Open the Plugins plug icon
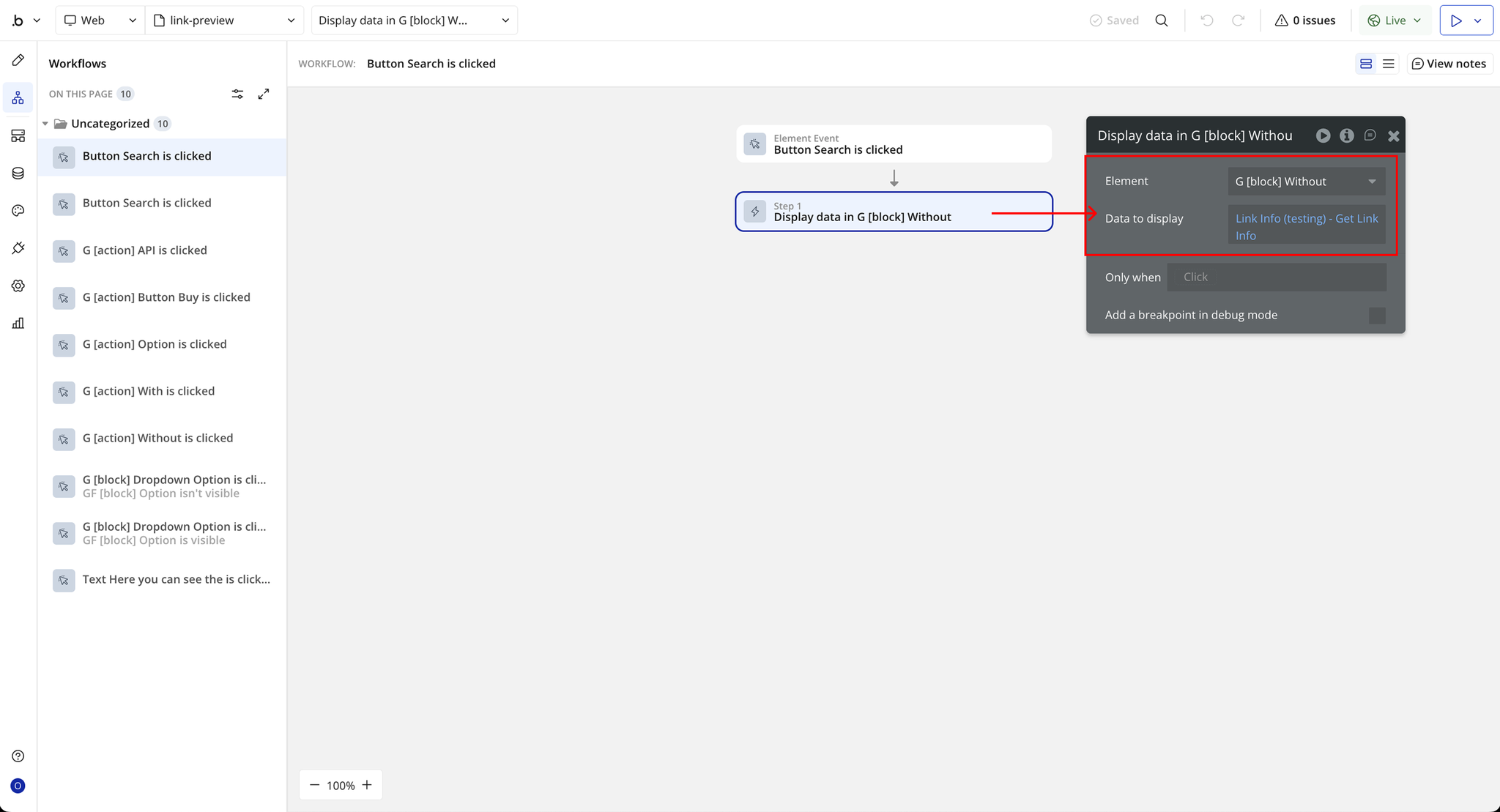The image size is (1500, 812). click(18, 248)
